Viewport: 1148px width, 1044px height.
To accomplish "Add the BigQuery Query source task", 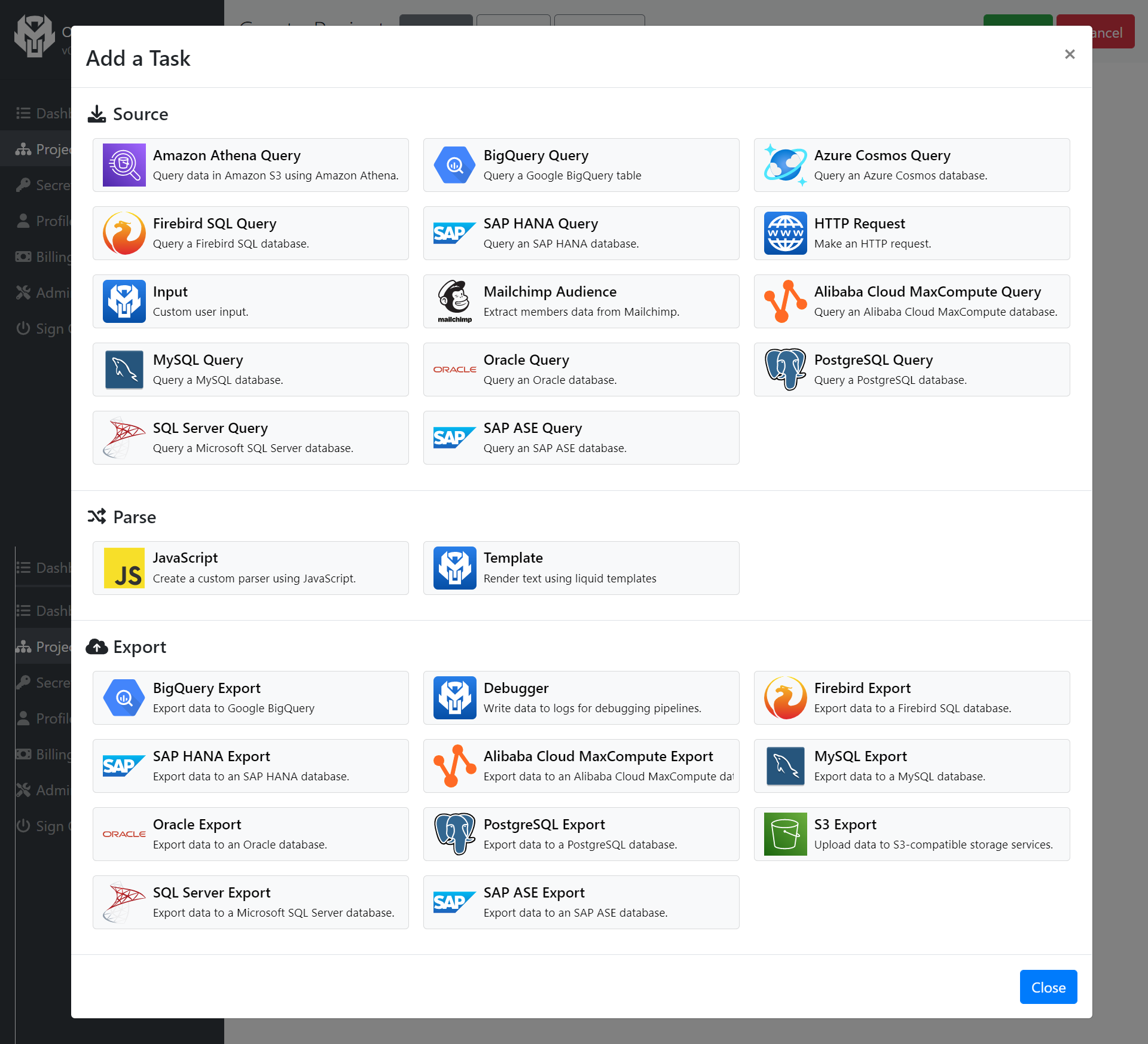I will (x=581, y=165).
